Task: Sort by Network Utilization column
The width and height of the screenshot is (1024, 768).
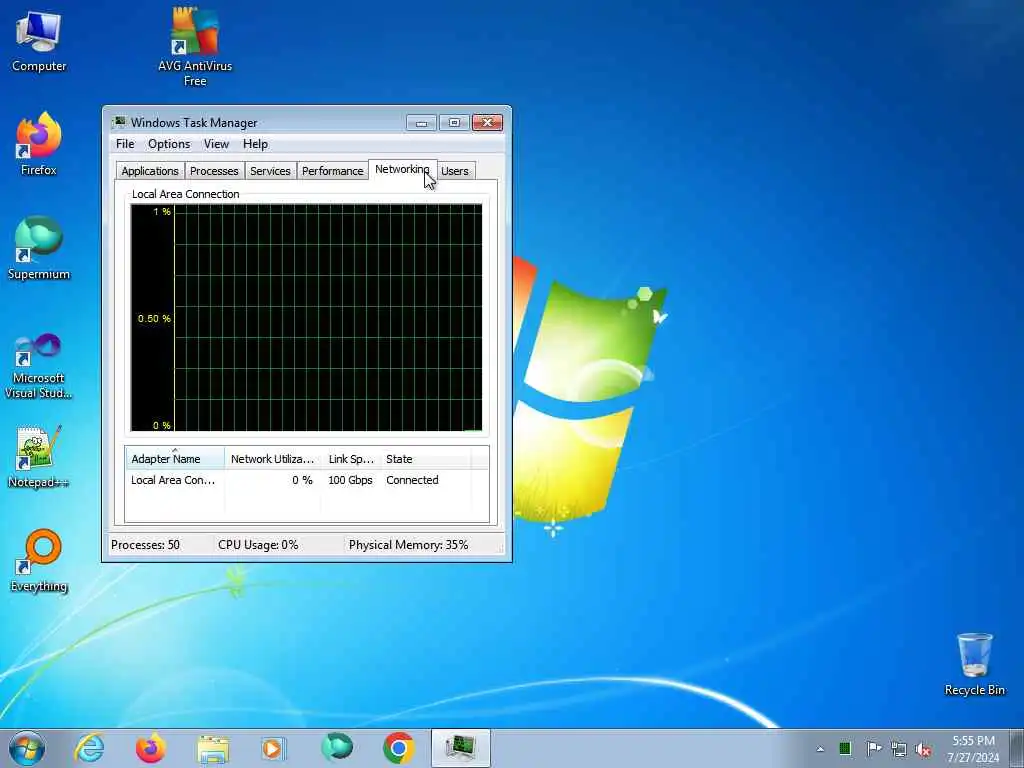Action: tap(272, 458)
